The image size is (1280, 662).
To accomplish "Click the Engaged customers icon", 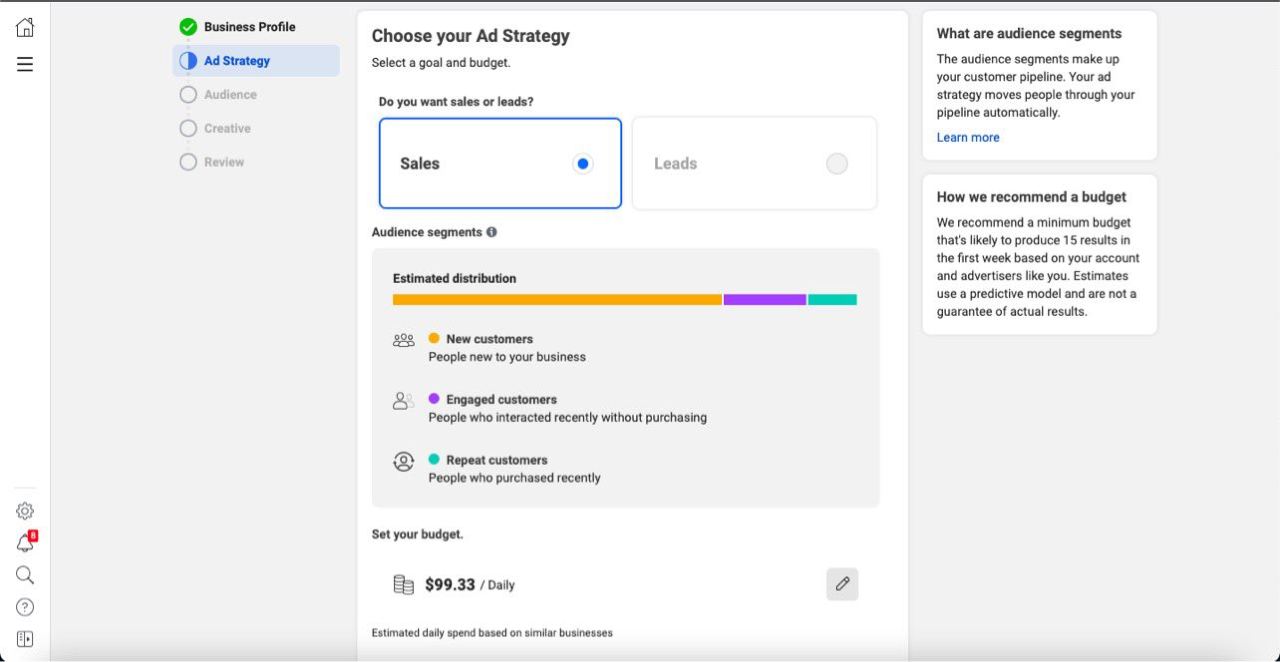I will [x=403, y=401].
